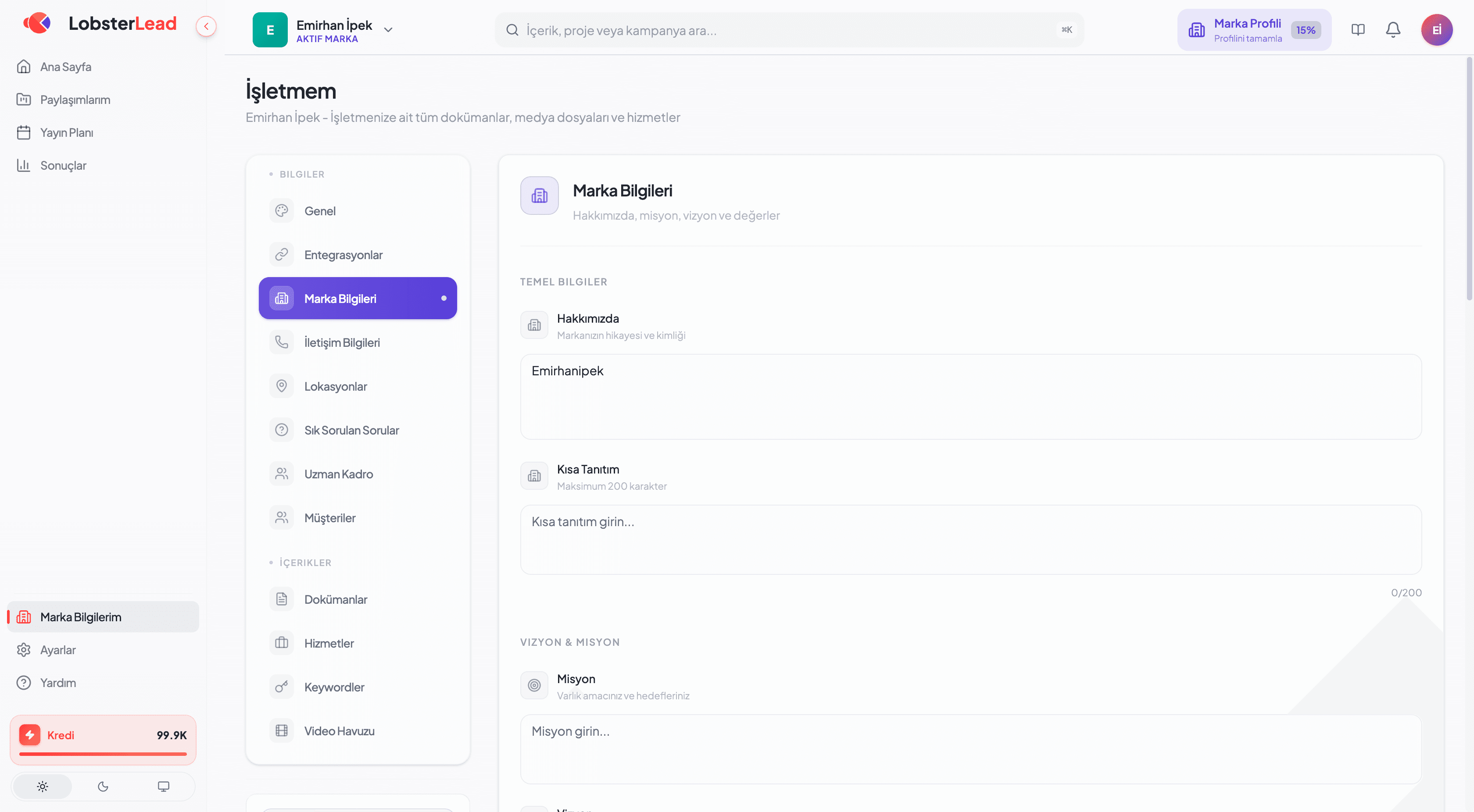Click the LobsterLead logo icon

37,23
